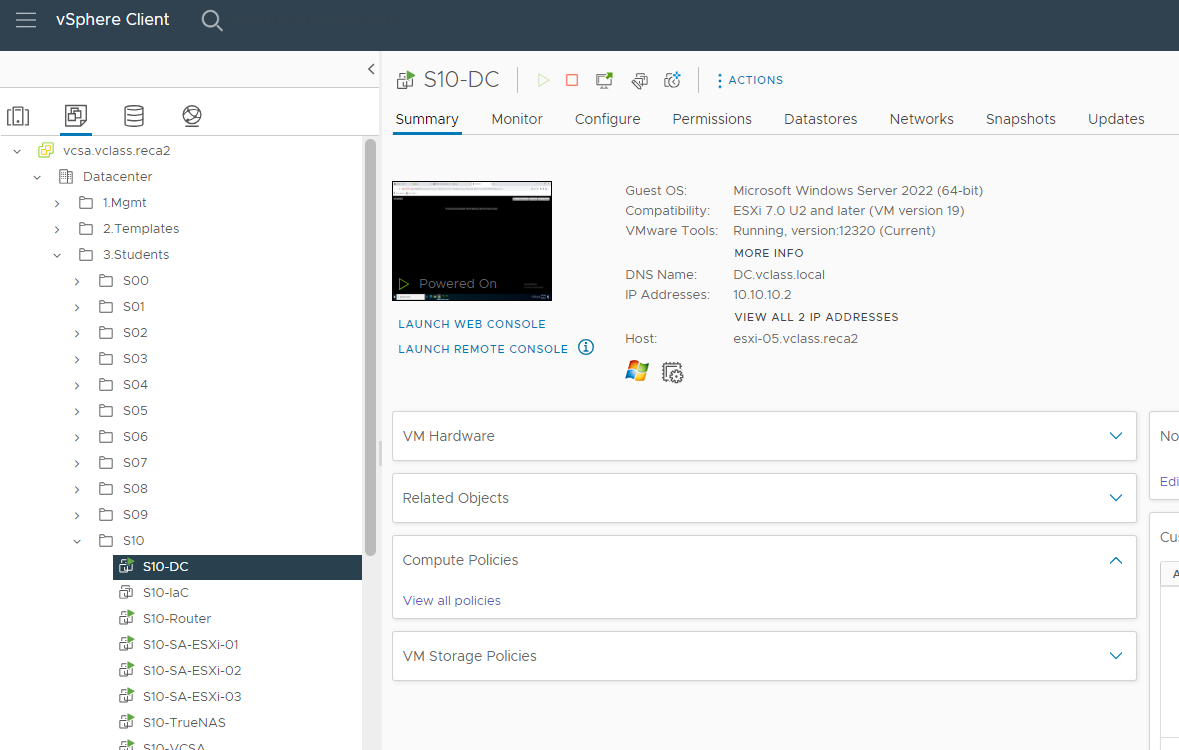The image size is (1179, 750).
Task: Open the Summary tab
Action: 427,119
